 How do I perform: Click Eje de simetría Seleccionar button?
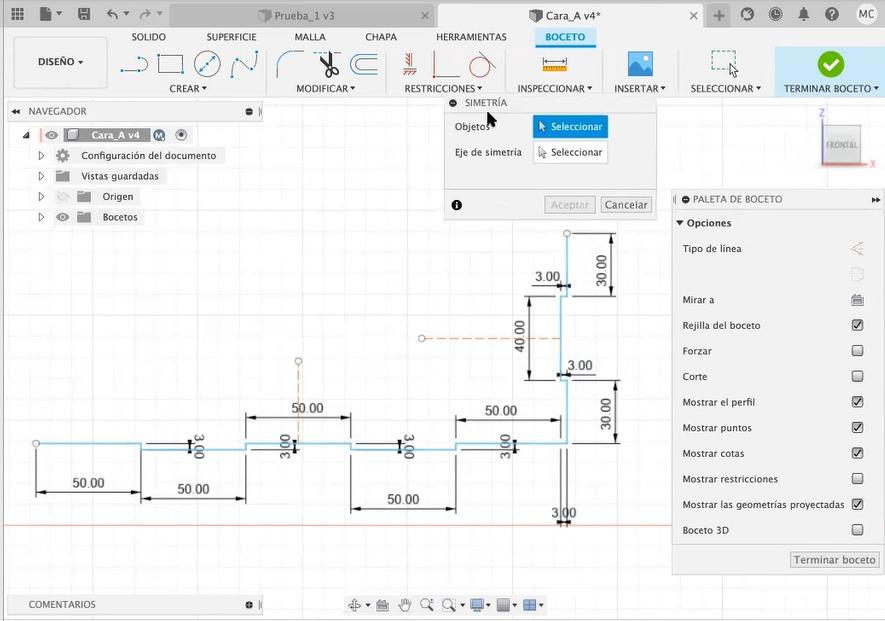pyautogui.click(x=570, y=152)
